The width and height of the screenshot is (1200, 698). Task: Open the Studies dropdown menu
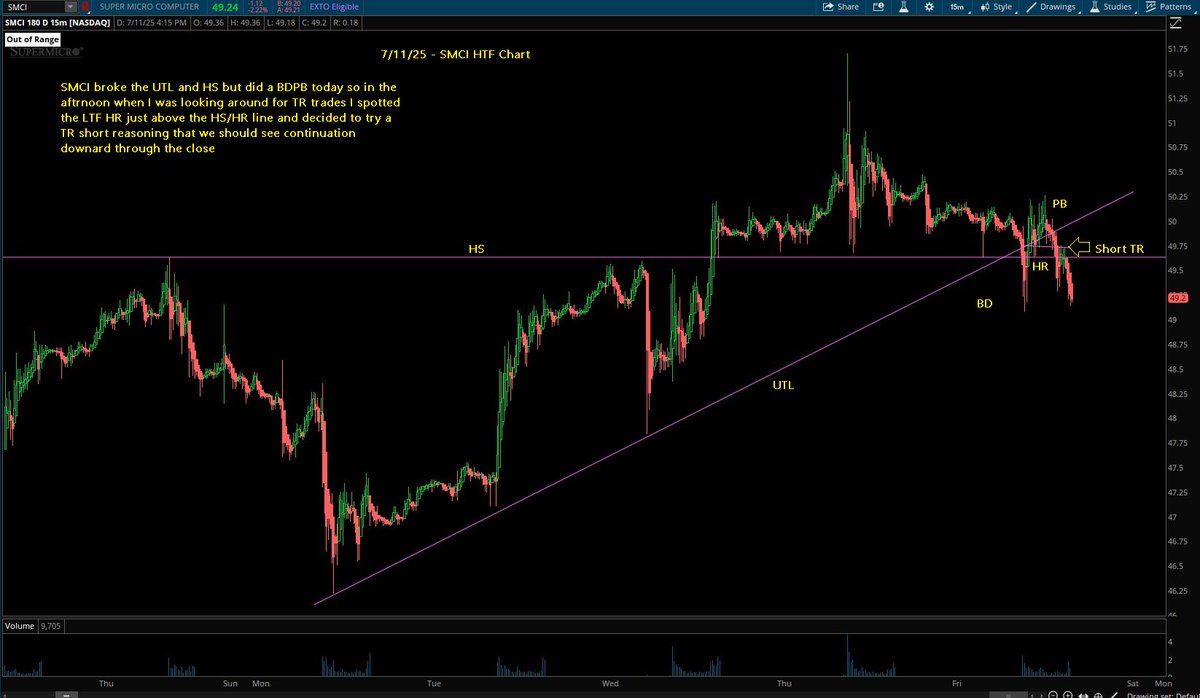[1111, 7]
